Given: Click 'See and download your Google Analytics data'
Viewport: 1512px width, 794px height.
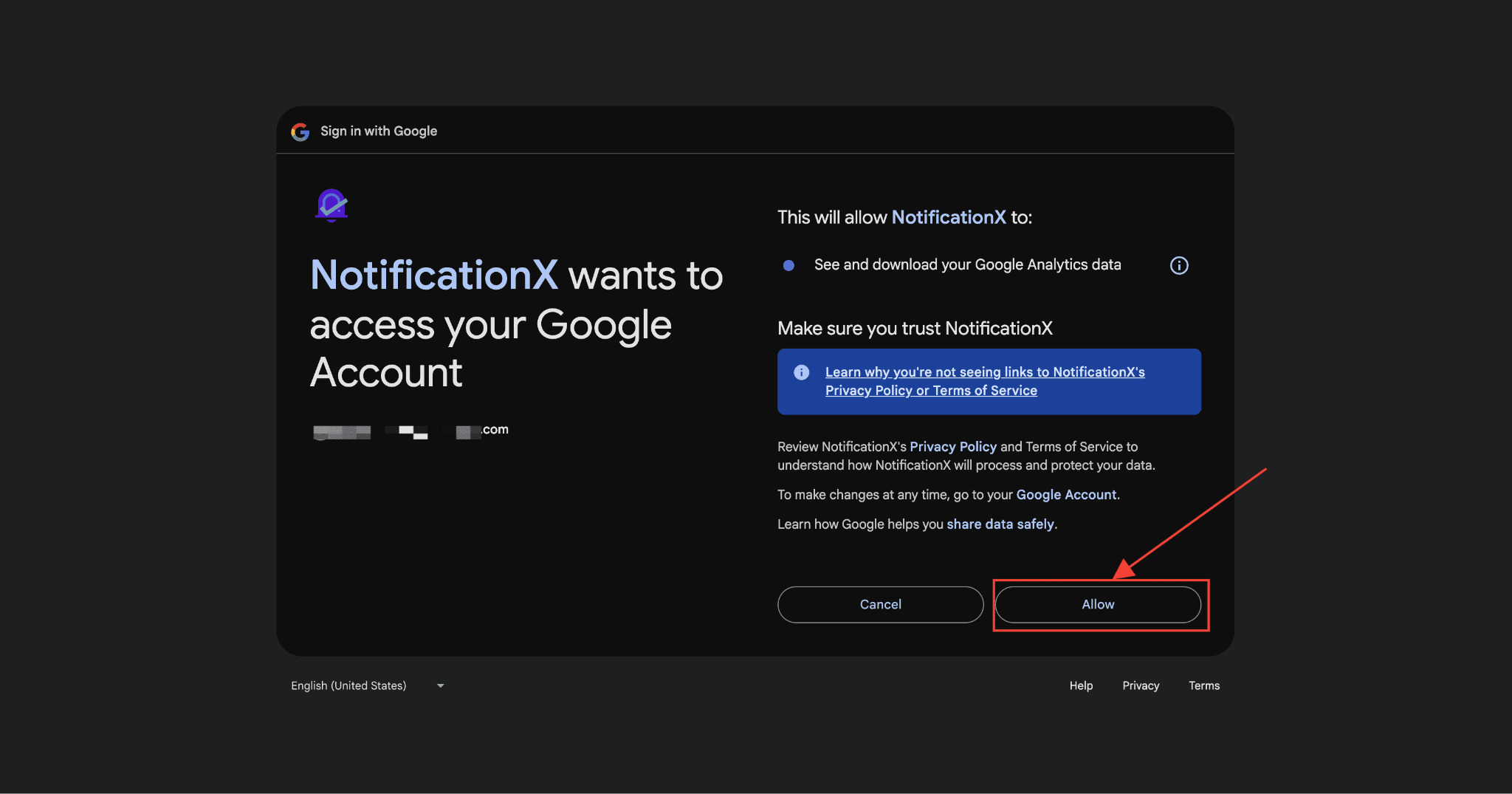Looking at the screenshot, I should tap(967, 264).
